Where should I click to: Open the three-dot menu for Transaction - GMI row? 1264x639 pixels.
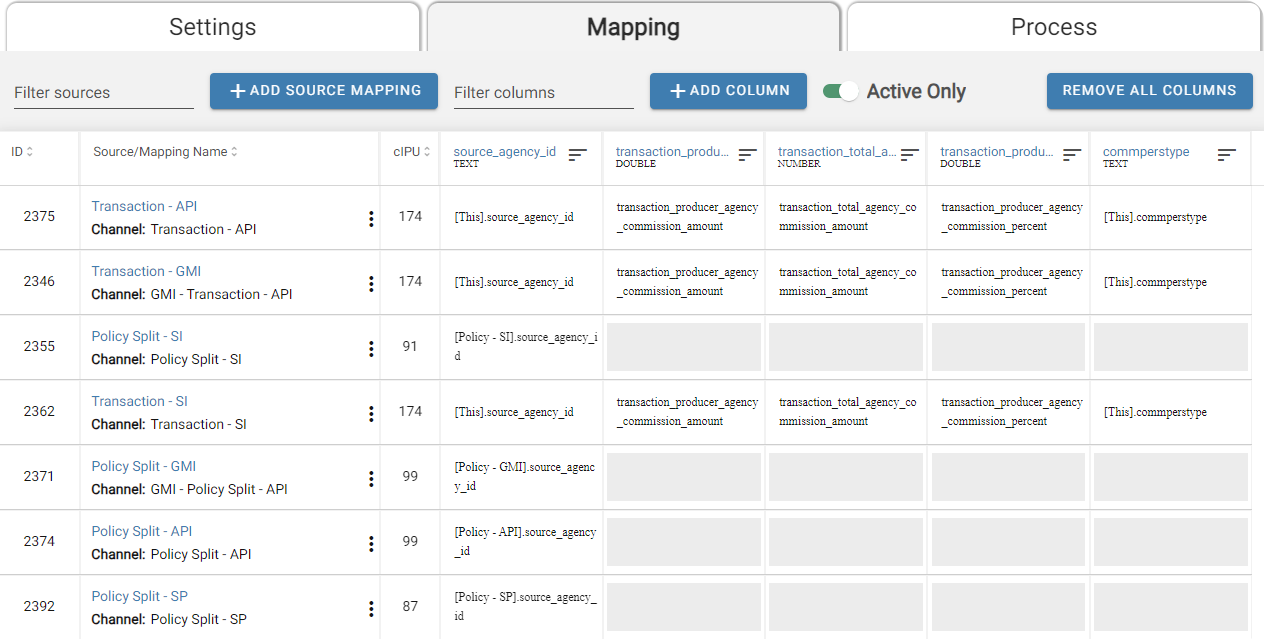tap(371, 284)
